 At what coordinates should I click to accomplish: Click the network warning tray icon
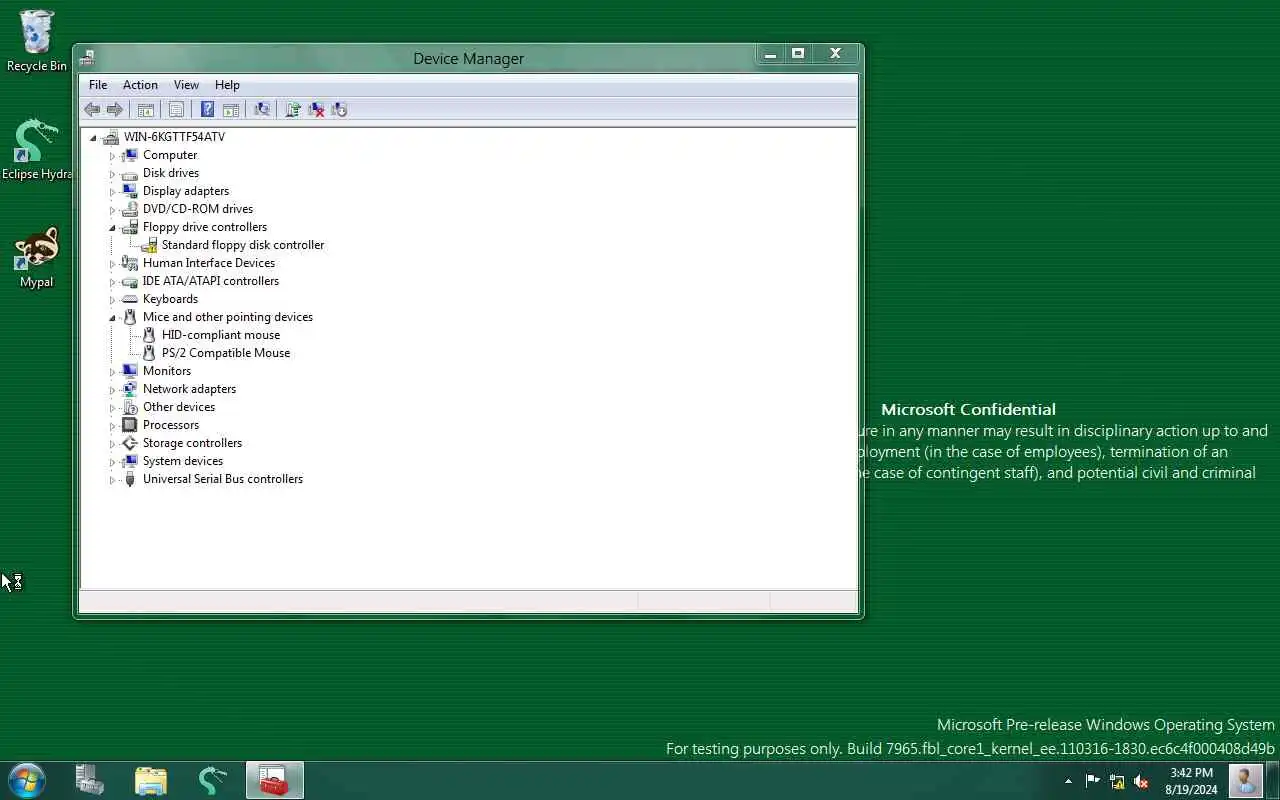coord(1117,781)
